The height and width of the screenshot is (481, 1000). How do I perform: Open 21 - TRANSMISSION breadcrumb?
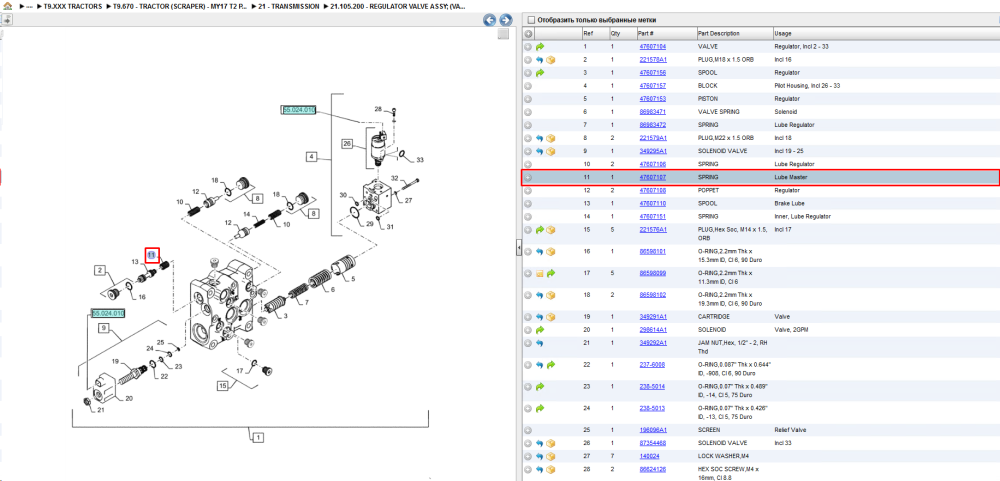click(x=289, y=6)
